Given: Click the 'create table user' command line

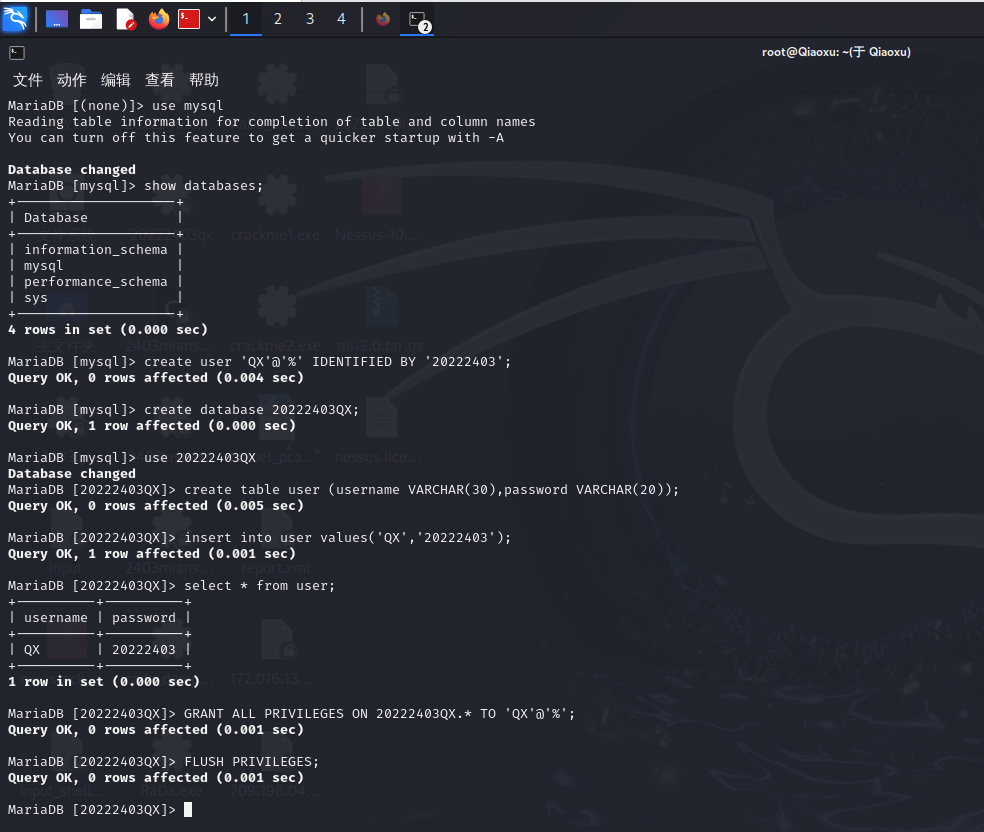Looking at the screenshot, I should [343, 489].
